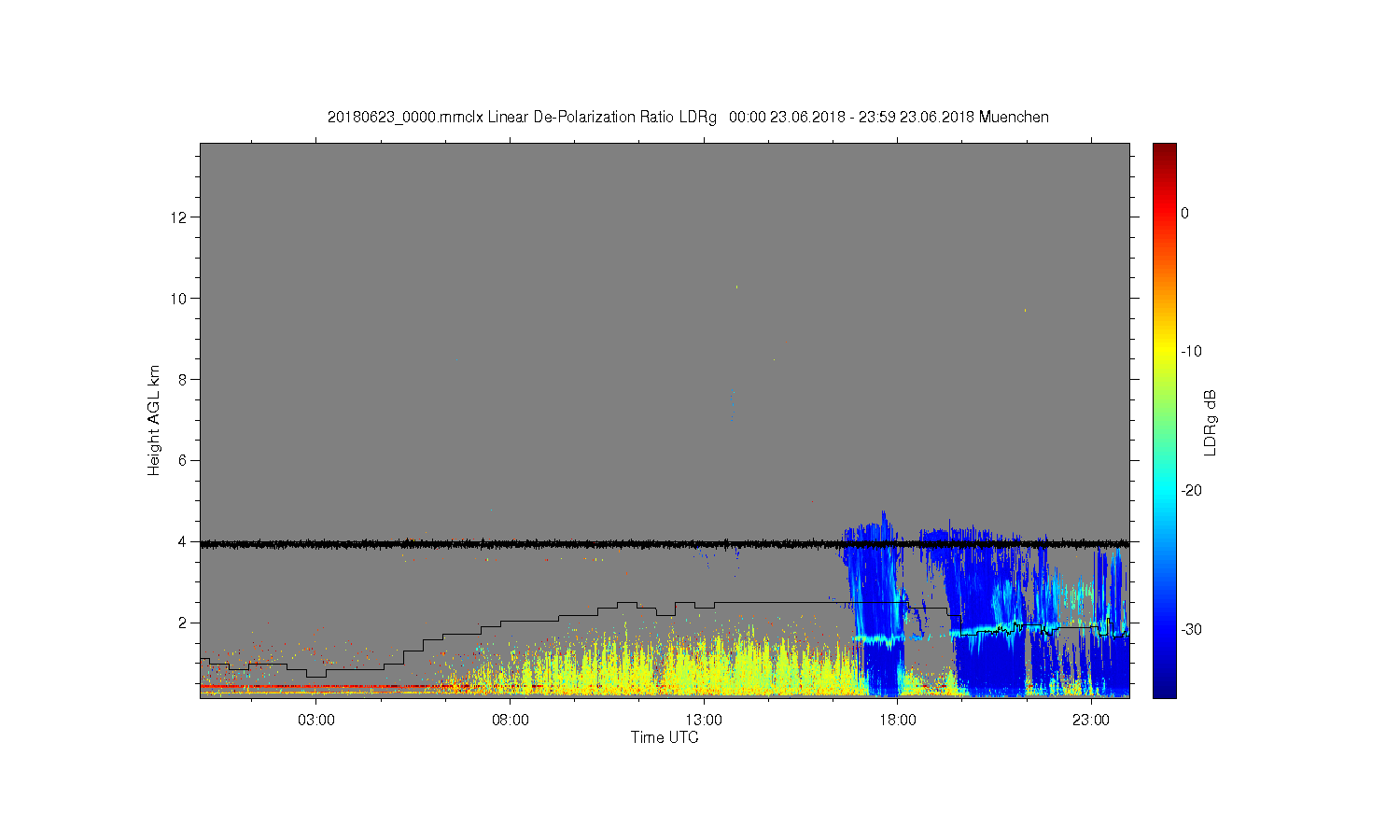Click height label '8' on y-axis
The image size is (1400, 840).
click(183, 380)
